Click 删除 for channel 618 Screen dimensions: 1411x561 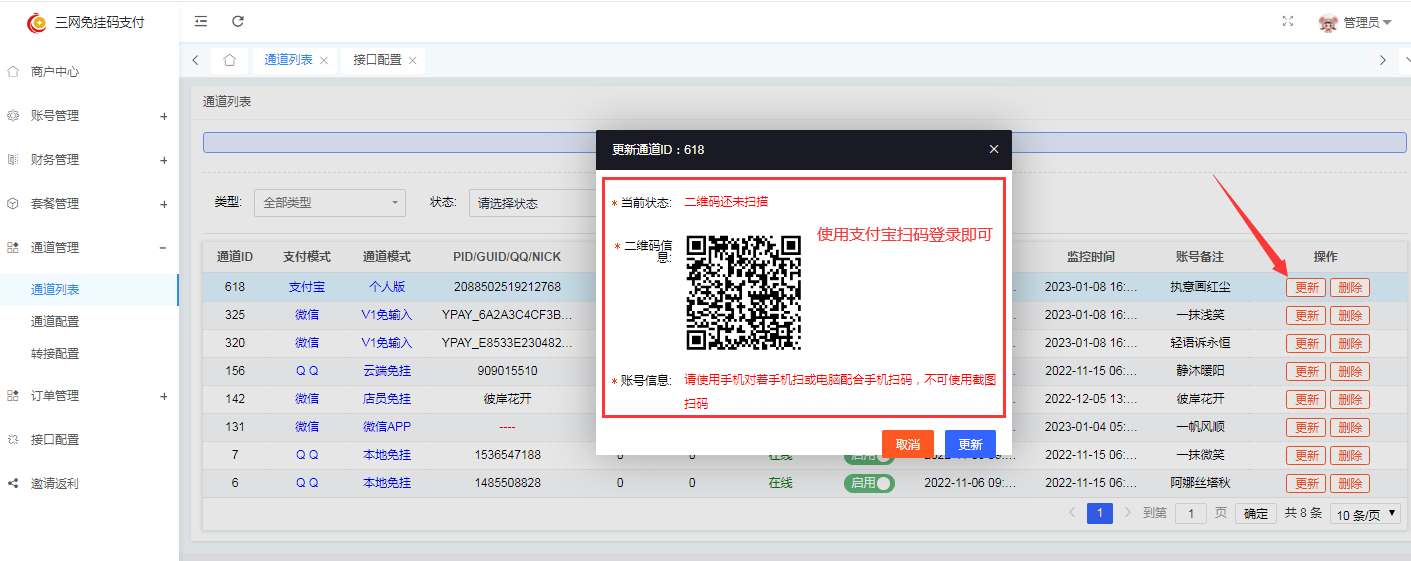point(1350,288)
